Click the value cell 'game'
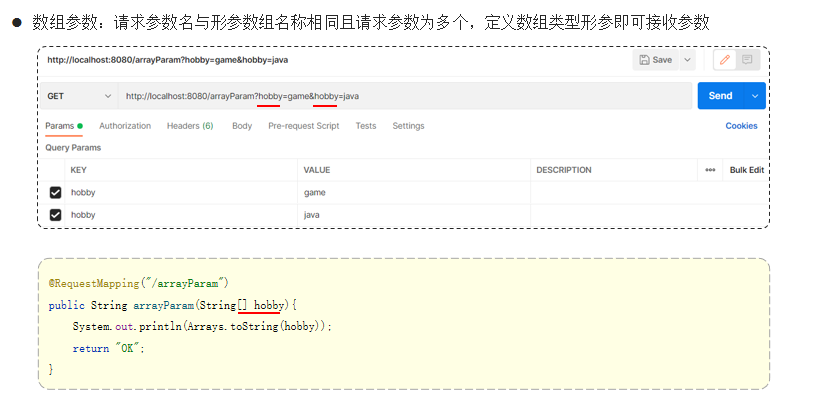 (x=414, y=193)
